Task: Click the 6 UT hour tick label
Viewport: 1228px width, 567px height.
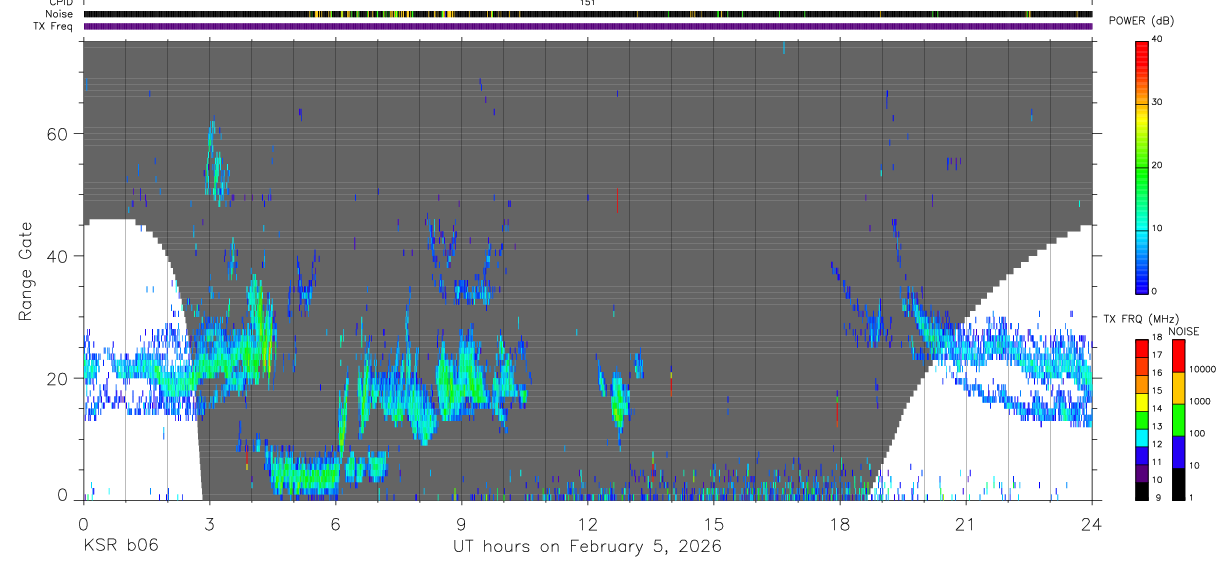Action: [x=335, y=523]
